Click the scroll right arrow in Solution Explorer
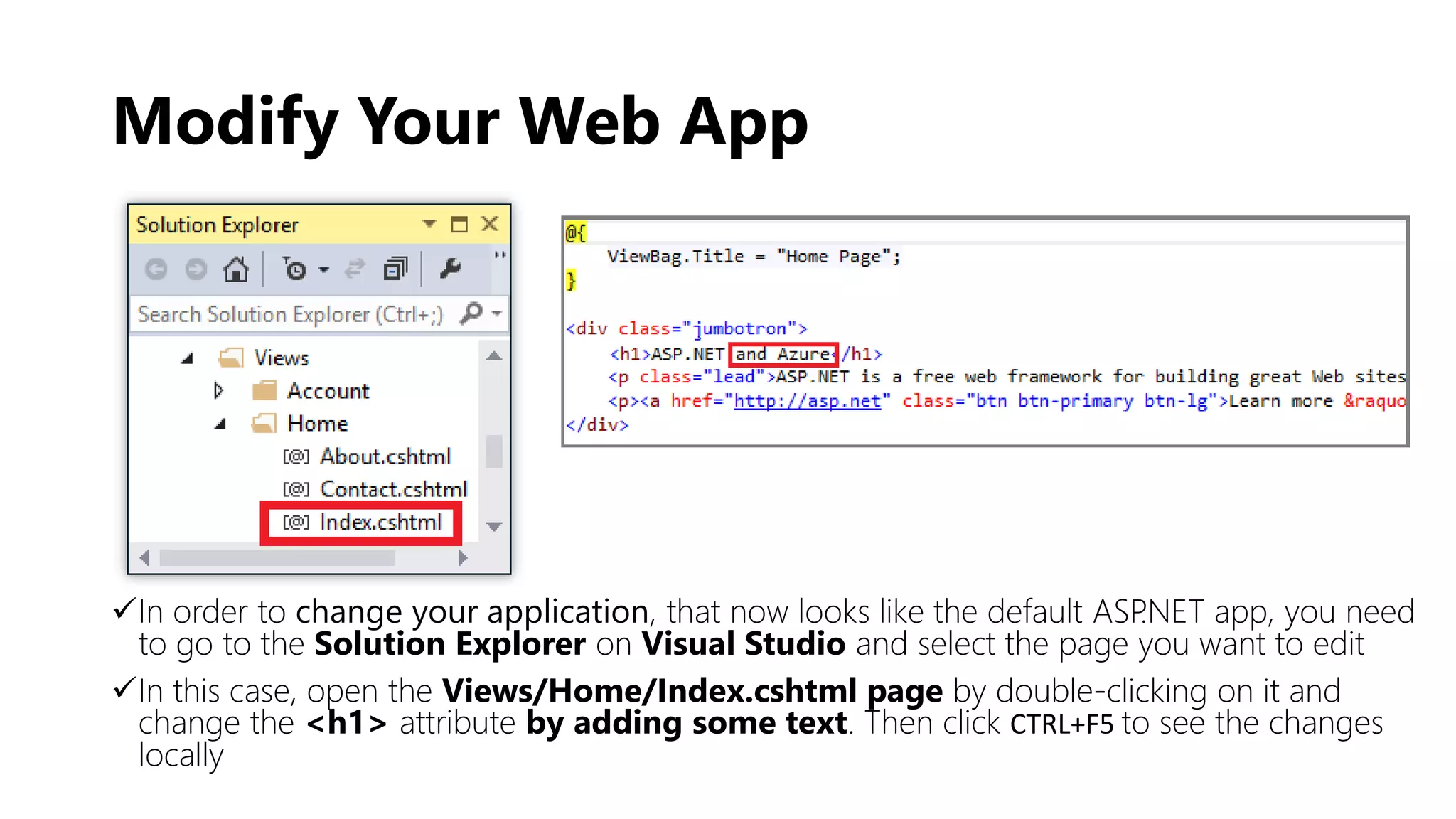1456x819 pixels. coord(463,558)
